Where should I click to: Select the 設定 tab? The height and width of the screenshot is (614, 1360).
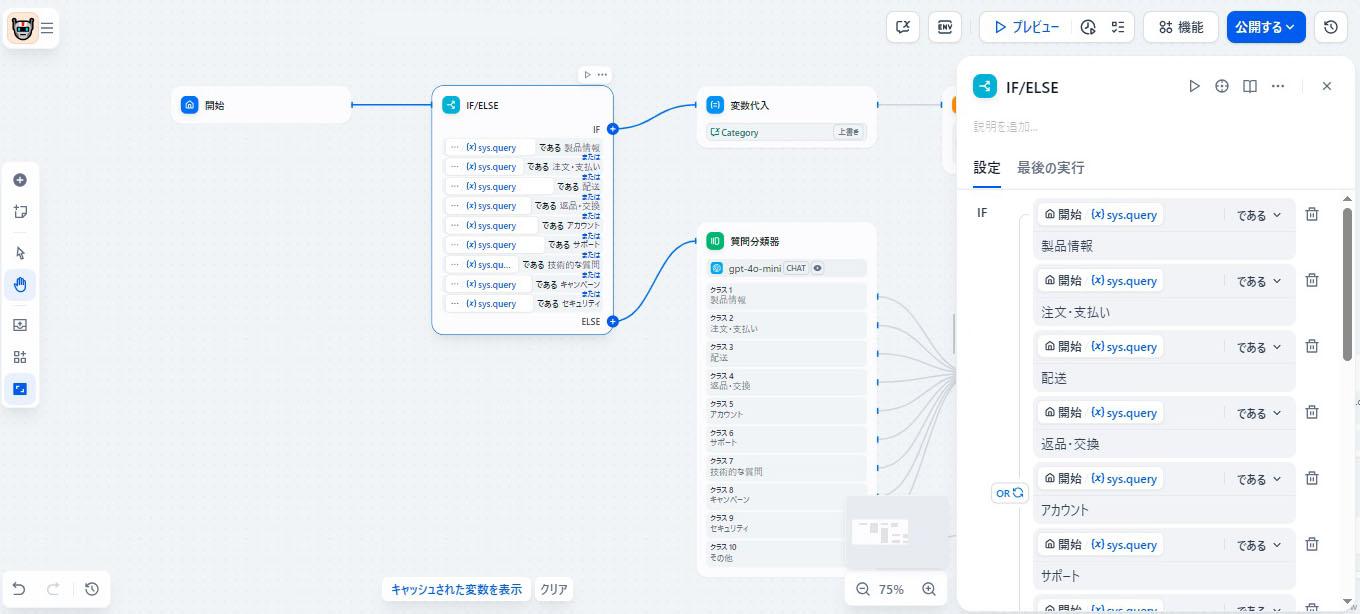(986, 167)
